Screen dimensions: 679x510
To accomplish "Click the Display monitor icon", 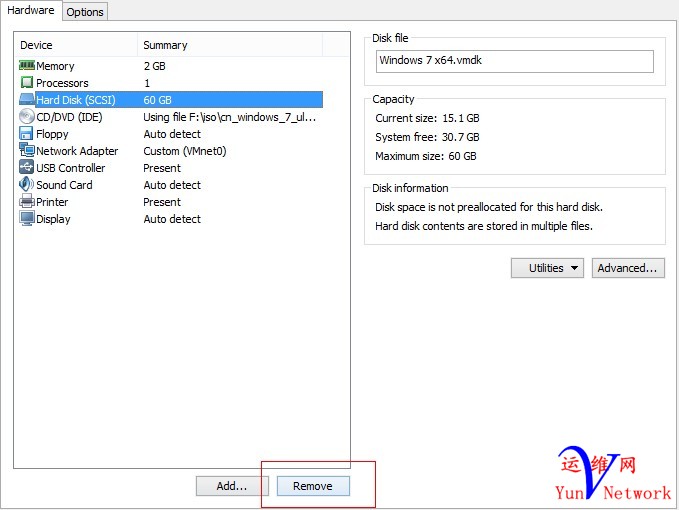I will click(26, 218).
